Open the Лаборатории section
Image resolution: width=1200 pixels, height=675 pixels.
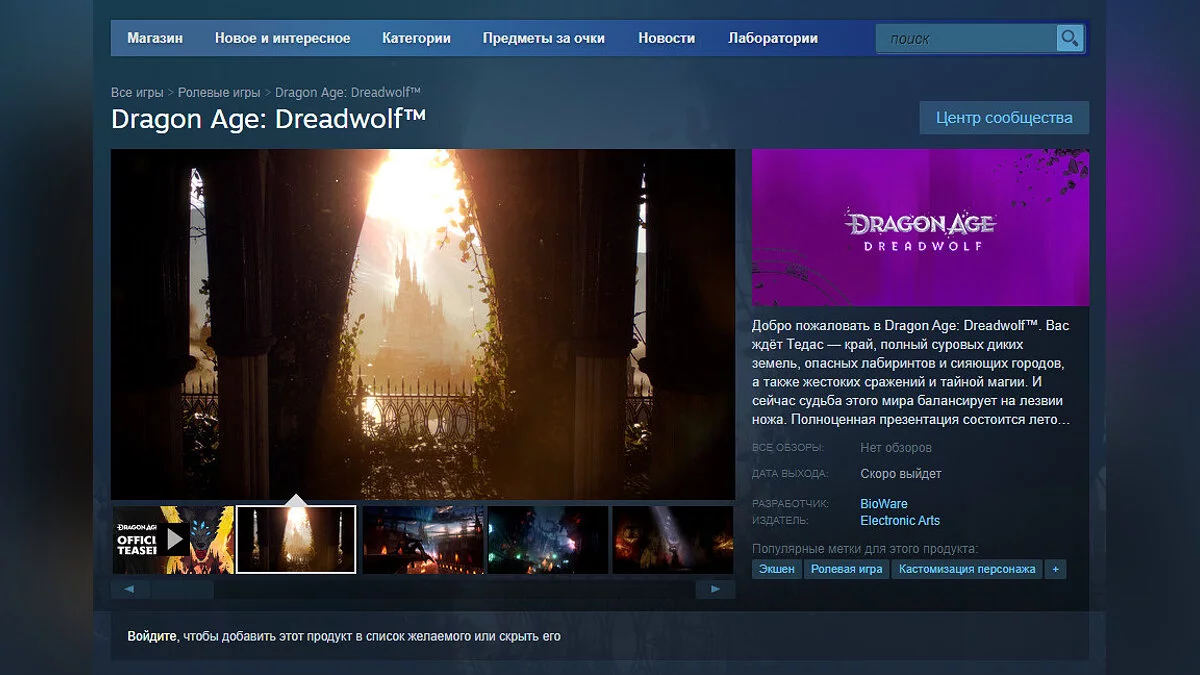tap(773, 38)
